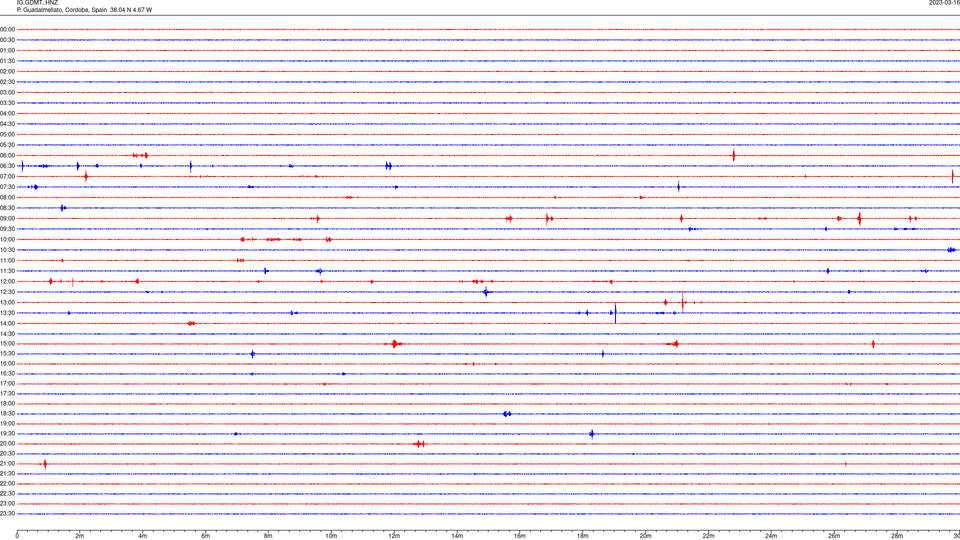Select the 06:30 trace label
Viewport: 960px width, 540px height.
[7, 166]
